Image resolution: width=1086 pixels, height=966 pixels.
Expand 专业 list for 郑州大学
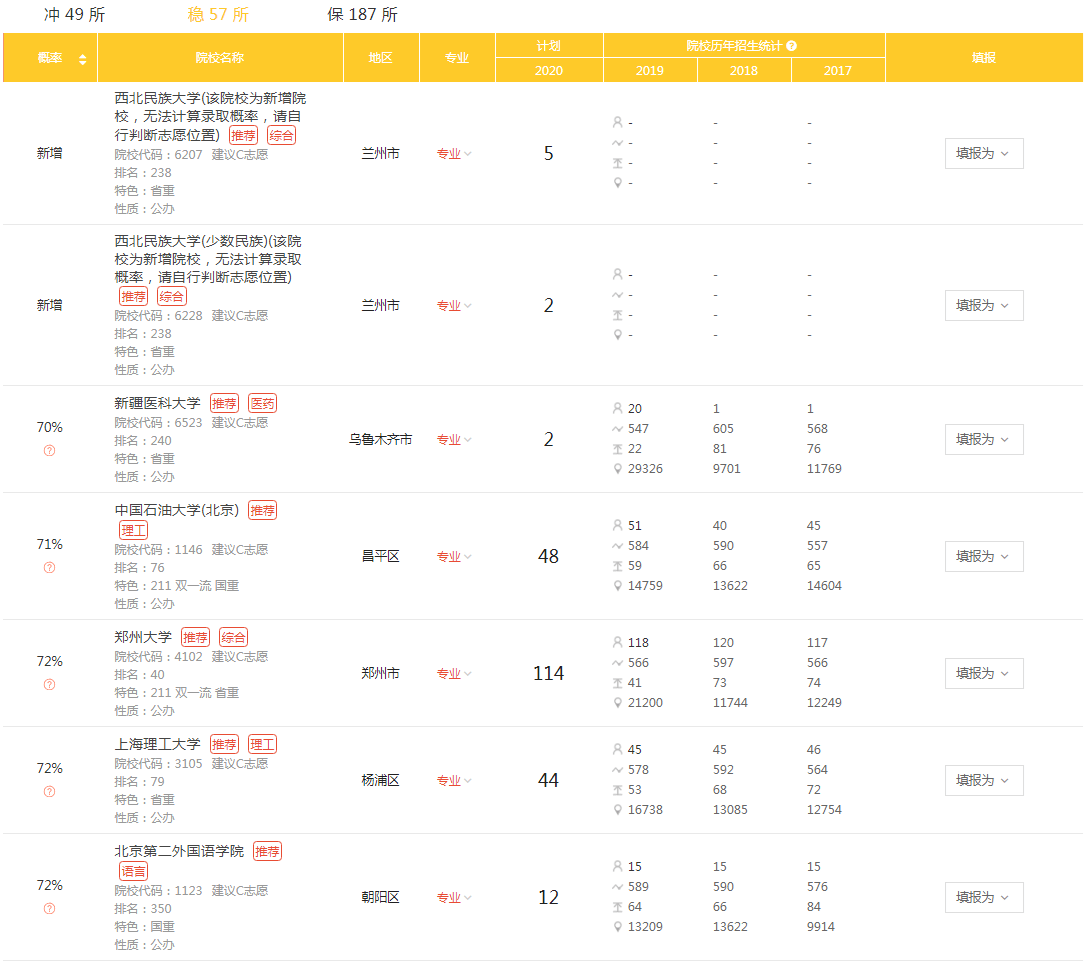[454, 674]
